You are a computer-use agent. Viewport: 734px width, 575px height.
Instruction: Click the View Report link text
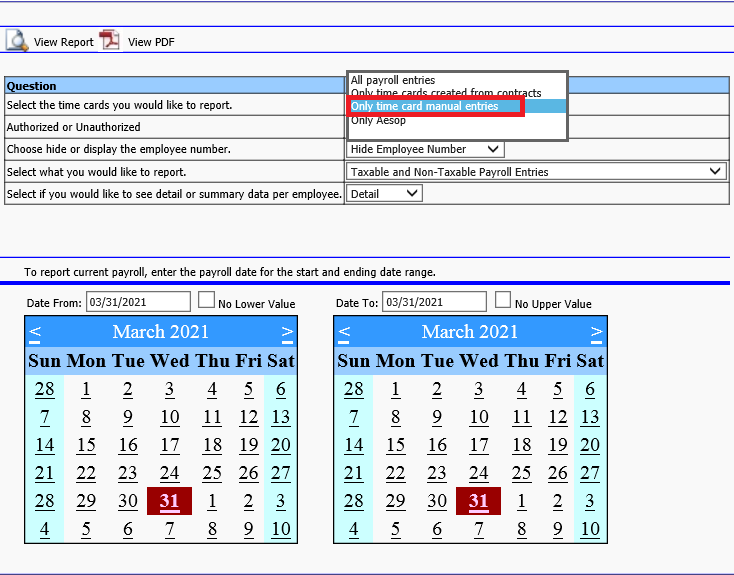coord(63,42)
